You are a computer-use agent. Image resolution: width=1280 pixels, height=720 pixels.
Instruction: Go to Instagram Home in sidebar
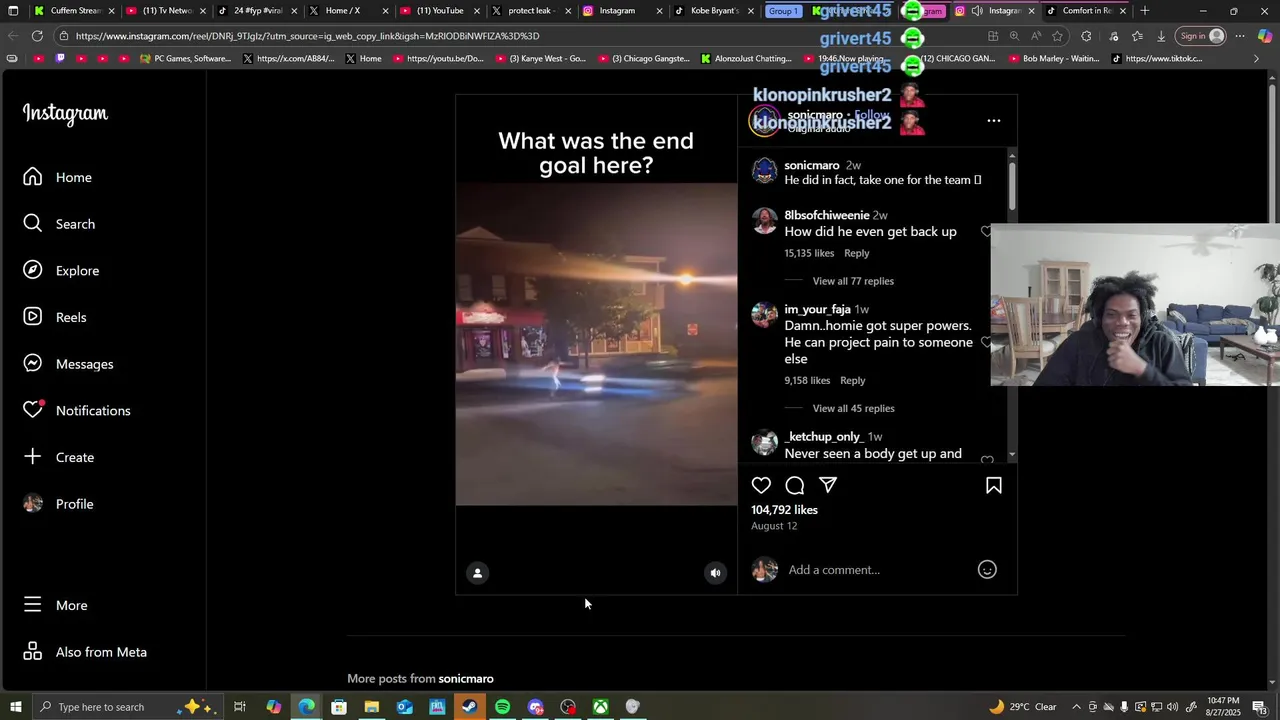click(58, 177)
